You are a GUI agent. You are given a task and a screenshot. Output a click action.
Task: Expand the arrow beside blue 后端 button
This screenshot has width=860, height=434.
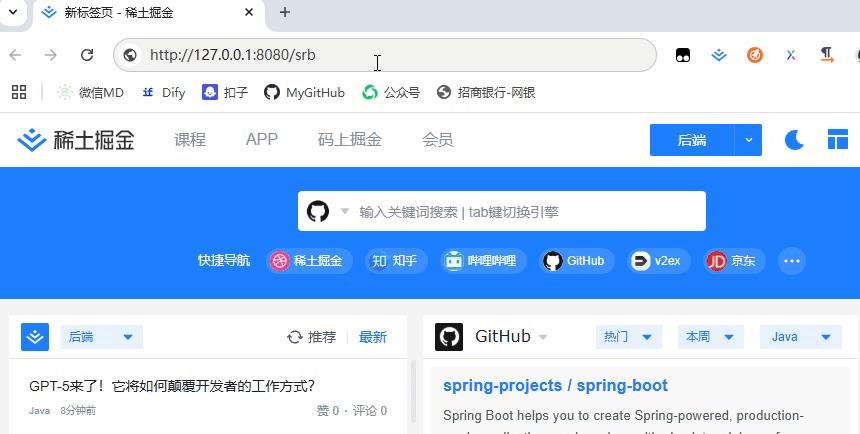[748, 140]
